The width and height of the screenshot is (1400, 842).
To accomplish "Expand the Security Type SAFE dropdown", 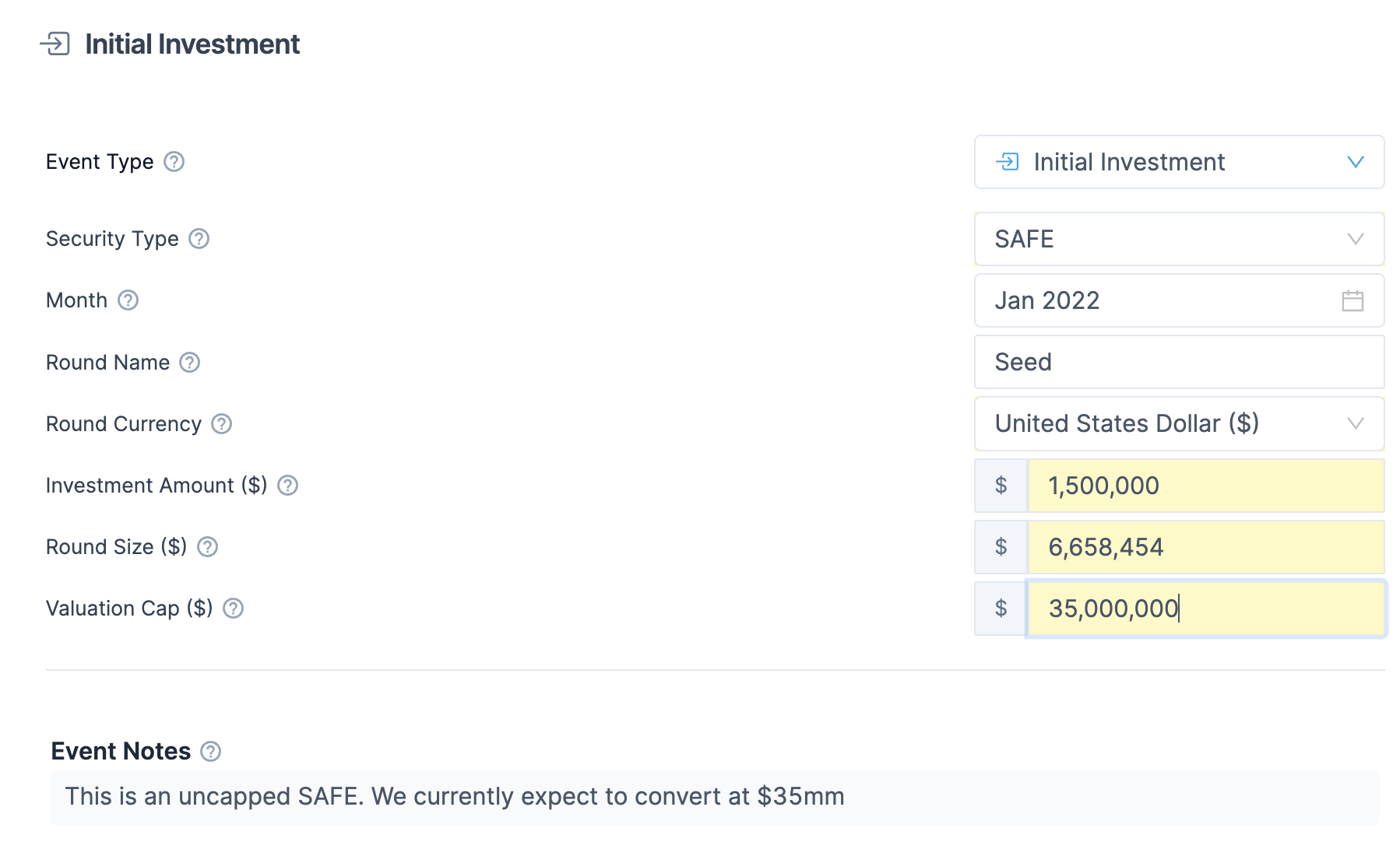I will point(1179,239).
